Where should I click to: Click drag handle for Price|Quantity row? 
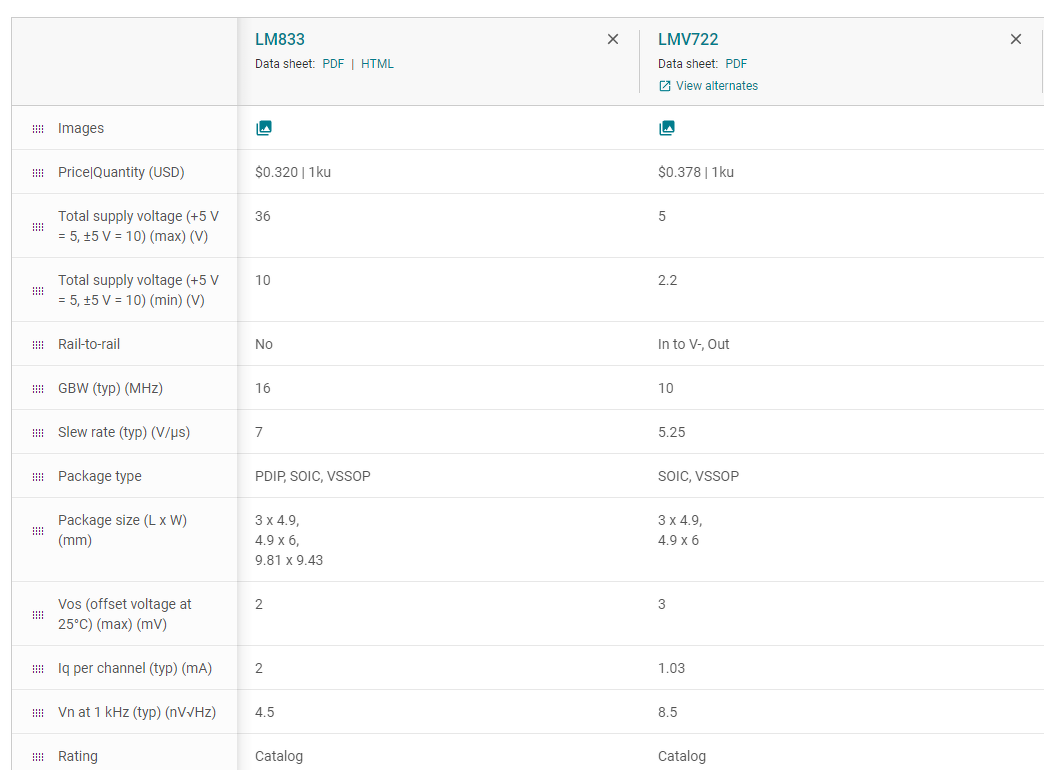tap(38, 173)
